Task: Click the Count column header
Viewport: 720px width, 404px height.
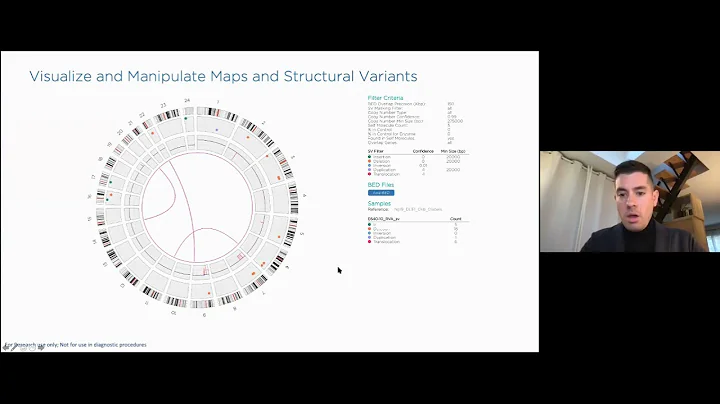Action: [x=456, y=219]
